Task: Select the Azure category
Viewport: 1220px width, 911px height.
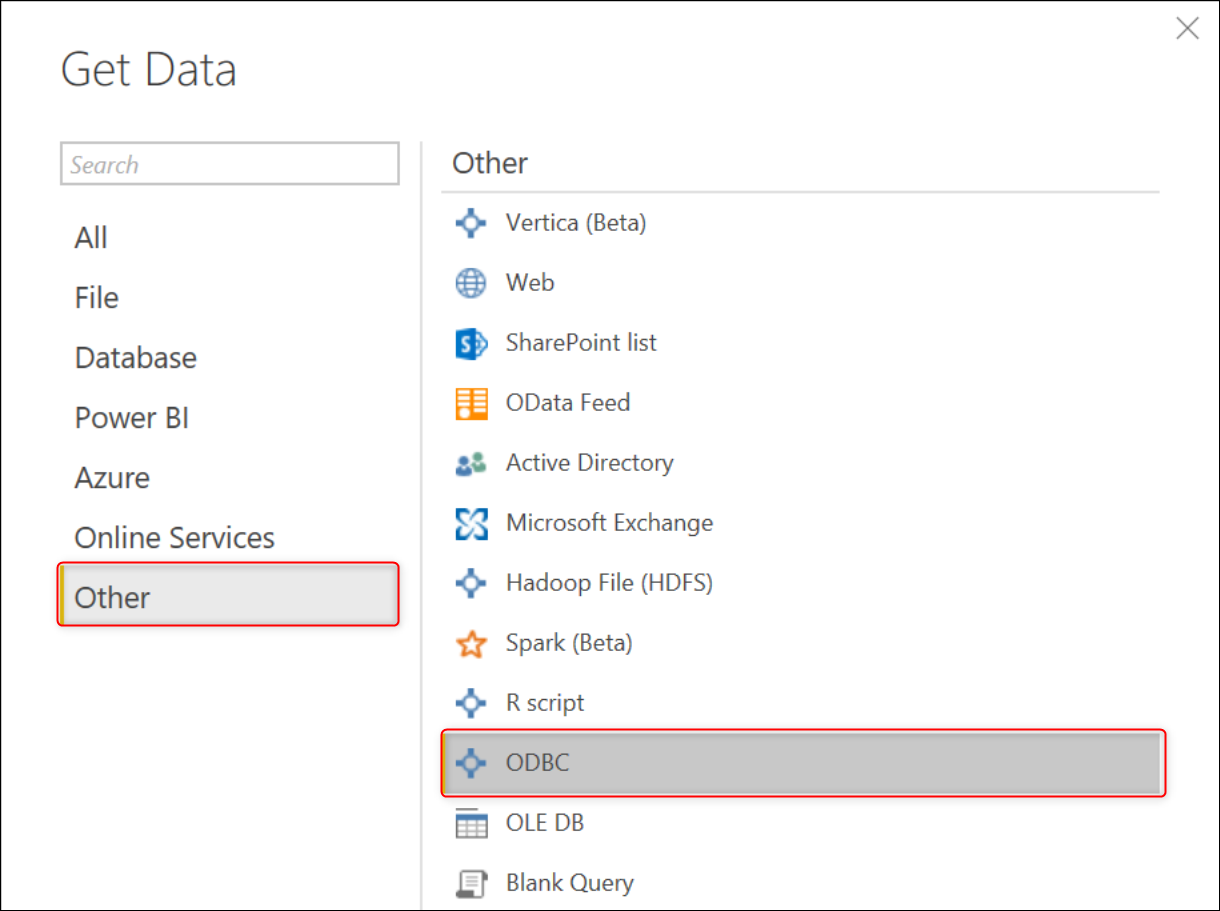Action: 111,477
